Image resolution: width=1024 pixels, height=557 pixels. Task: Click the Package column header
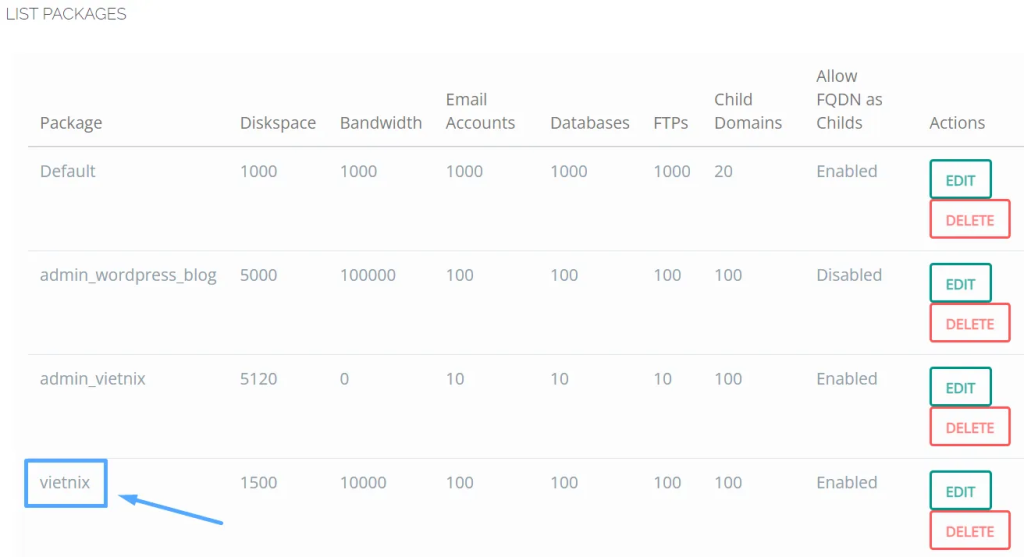point(71,123)
